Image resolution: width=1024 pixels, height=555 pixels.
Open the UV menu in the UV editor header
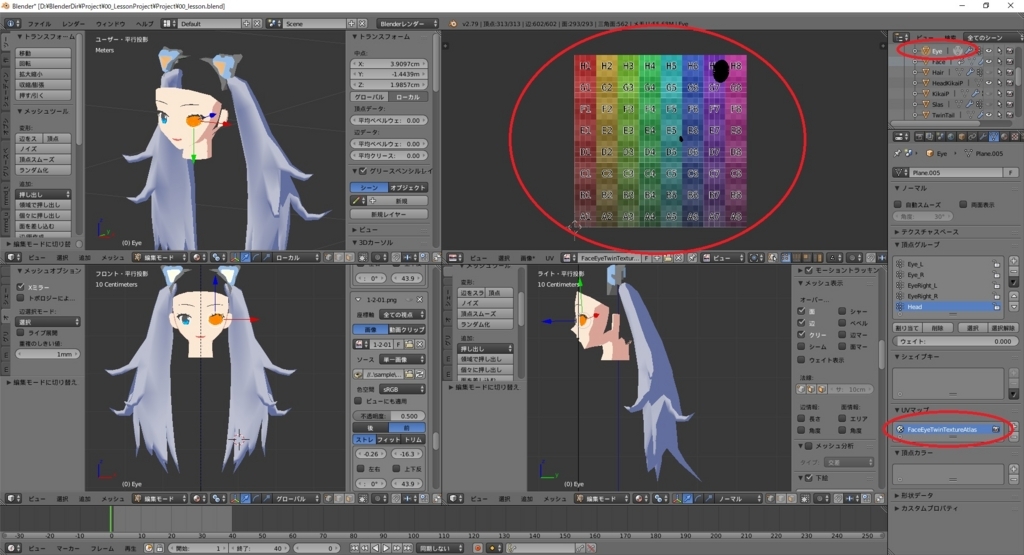tap(549, 258)
